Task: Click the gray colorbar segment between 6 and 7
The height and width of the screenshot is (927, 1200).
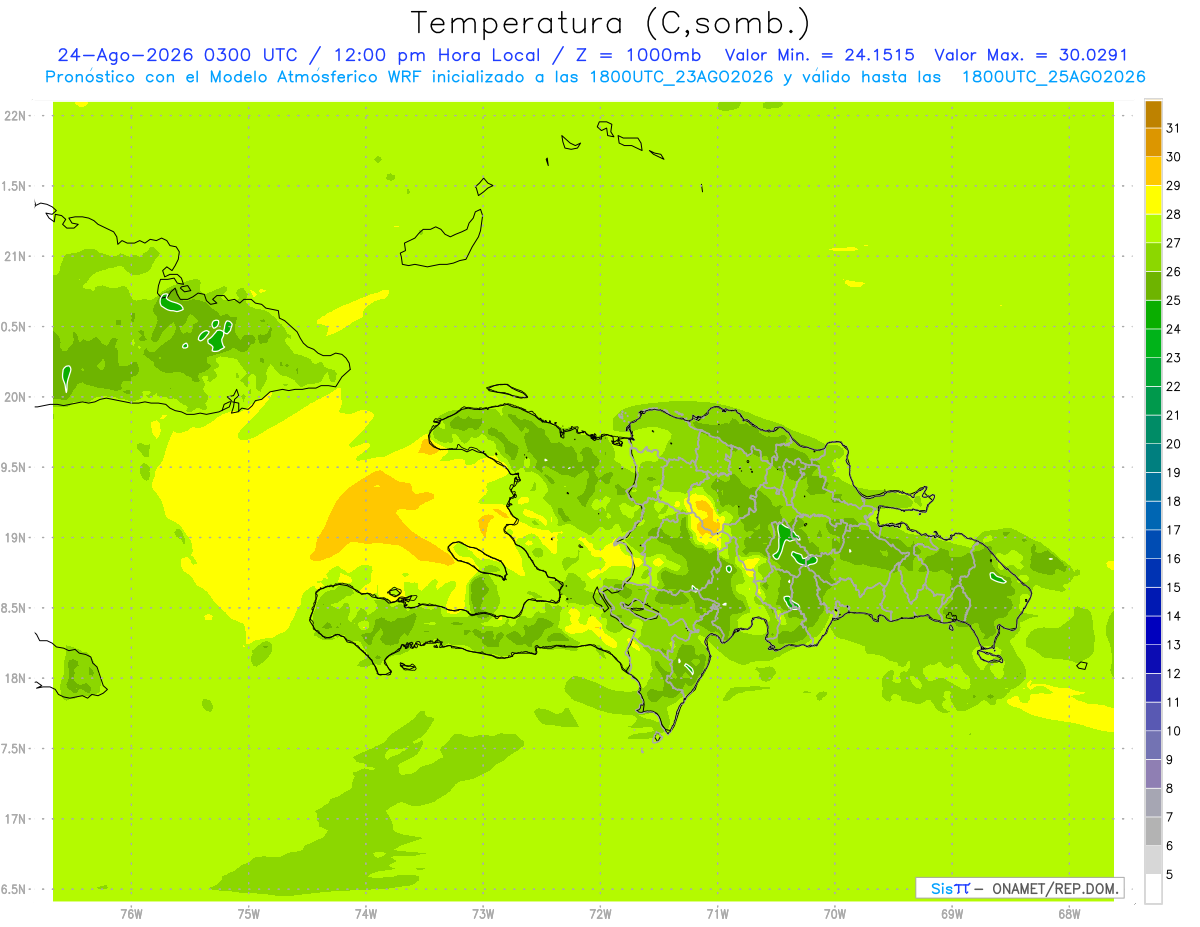Action: tap(1153, 831)
